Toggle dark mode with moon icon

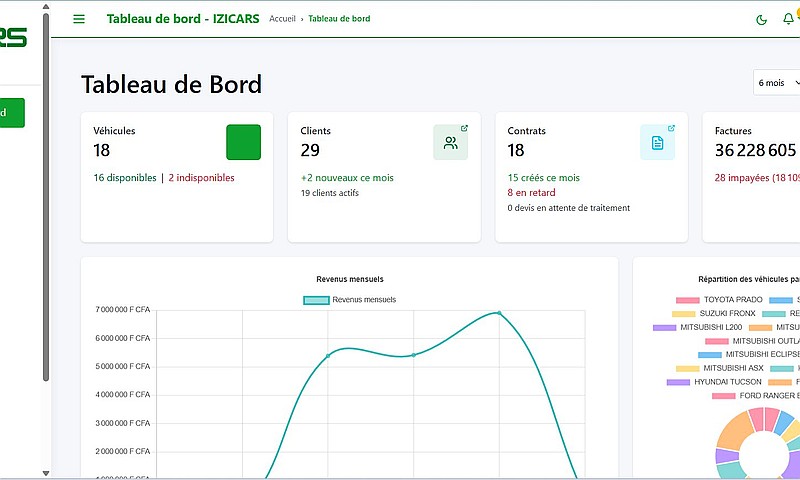762,19
